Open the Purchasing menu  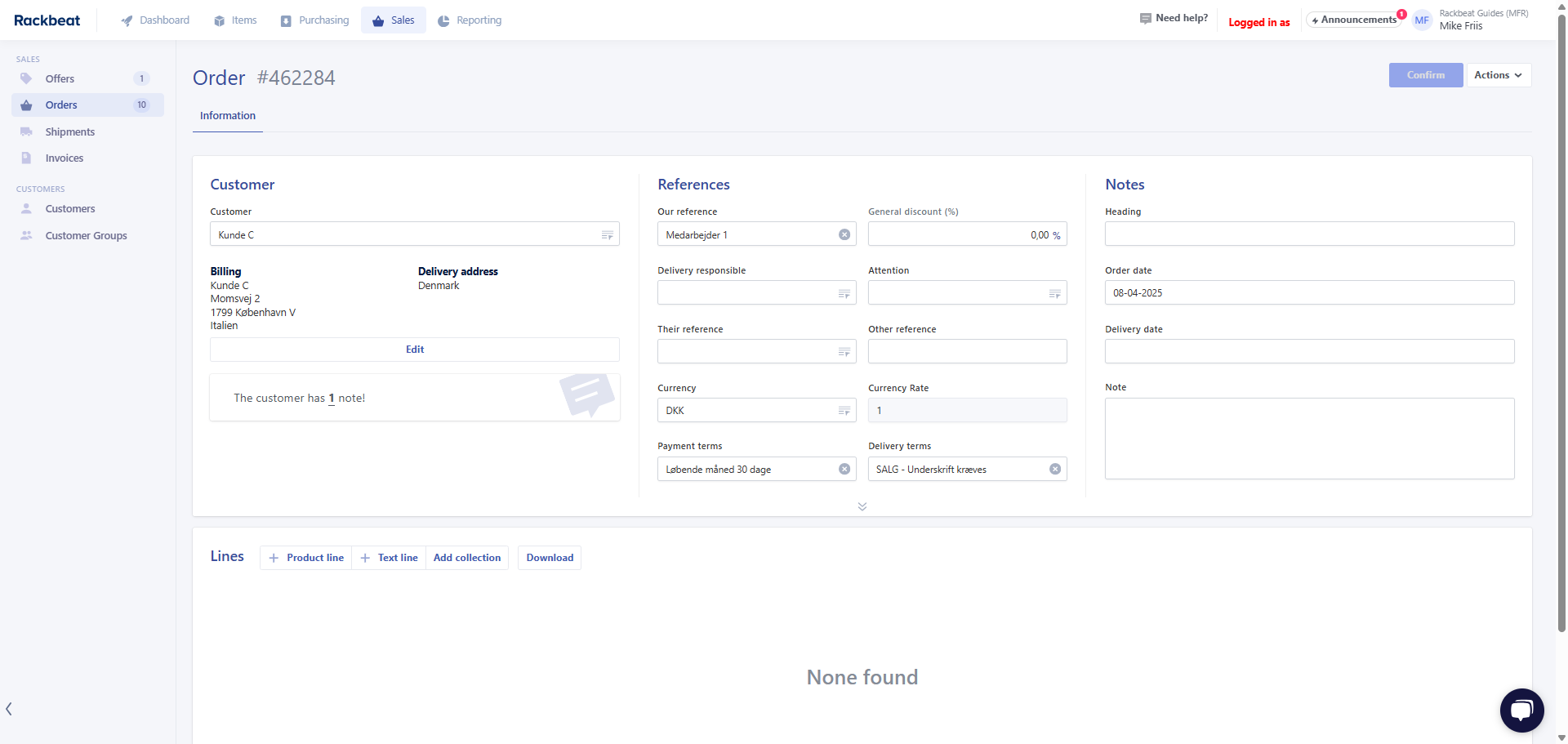[x=315, y=20]
